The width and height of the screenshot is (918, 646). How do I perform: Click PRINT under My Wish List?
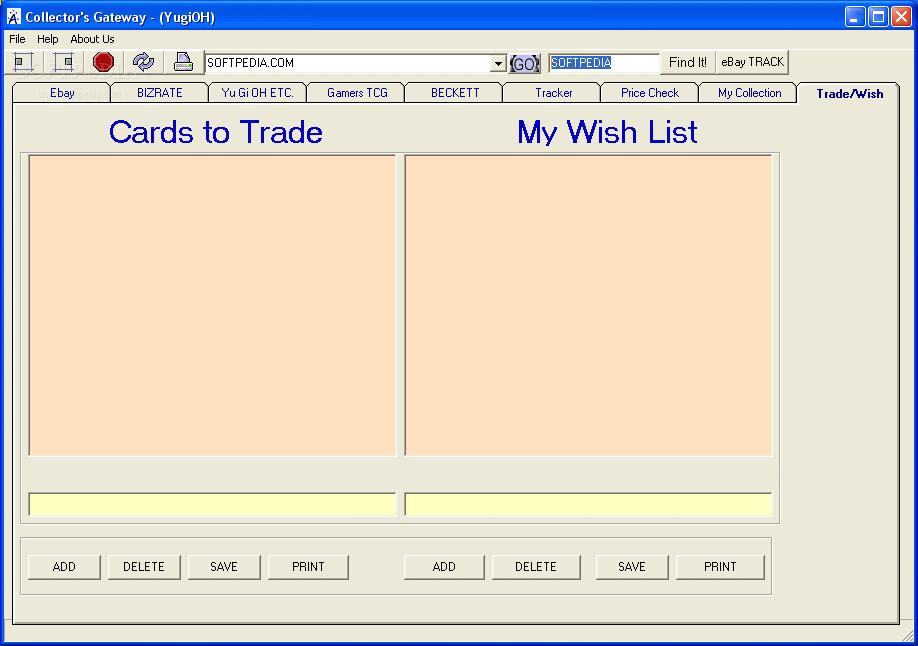[x=720, y=567]
